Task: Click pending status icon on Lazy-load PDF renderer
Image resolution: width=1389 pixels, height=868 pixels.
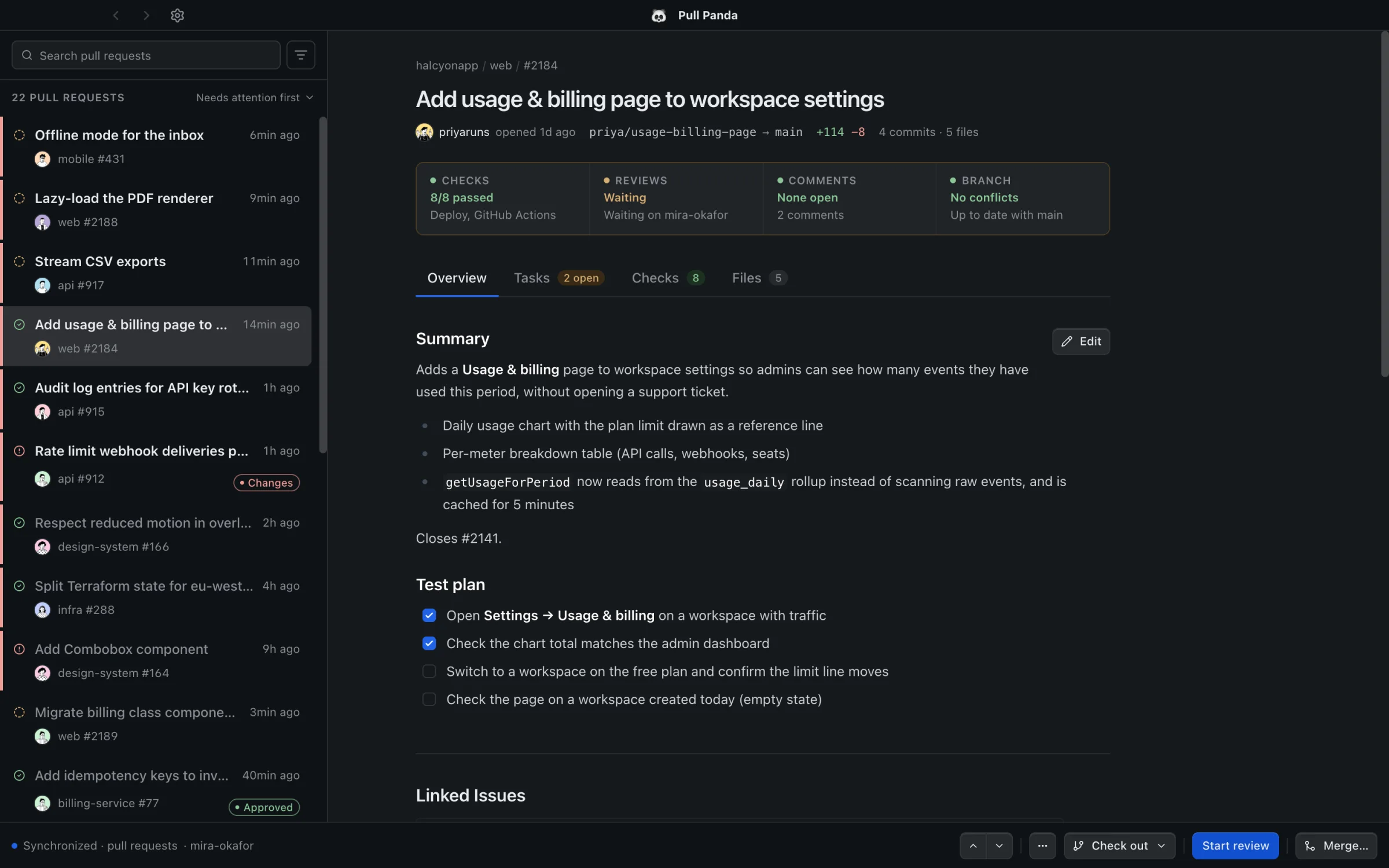Action: tap(19, 198)
